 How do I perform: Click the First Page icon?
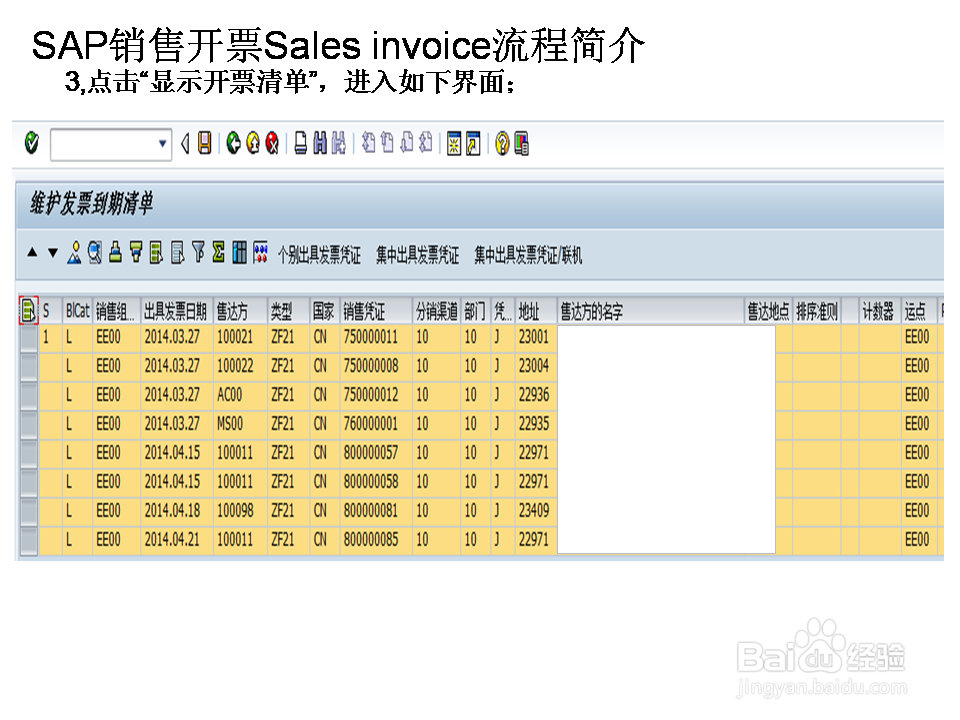coord(368,144)
